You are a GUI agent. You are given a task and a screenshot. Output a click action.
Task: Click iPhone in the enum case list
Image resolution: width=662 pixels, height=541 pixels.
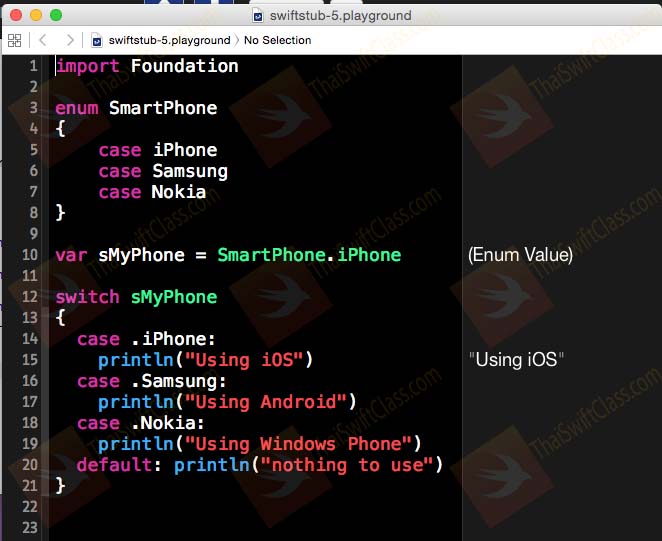185,150
